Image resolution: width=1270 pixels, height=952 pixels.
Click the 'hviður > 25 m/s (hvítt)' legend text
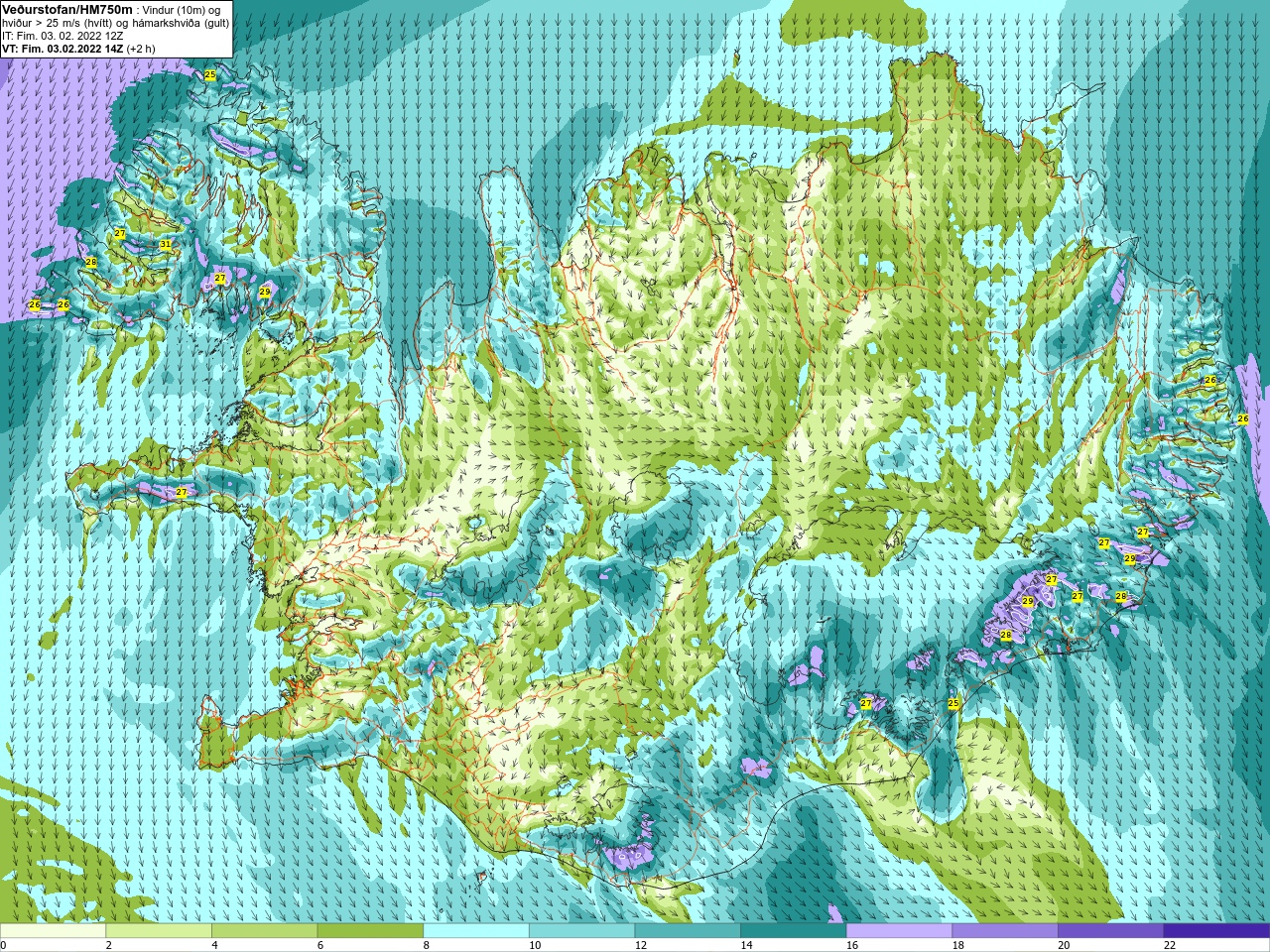59,22
